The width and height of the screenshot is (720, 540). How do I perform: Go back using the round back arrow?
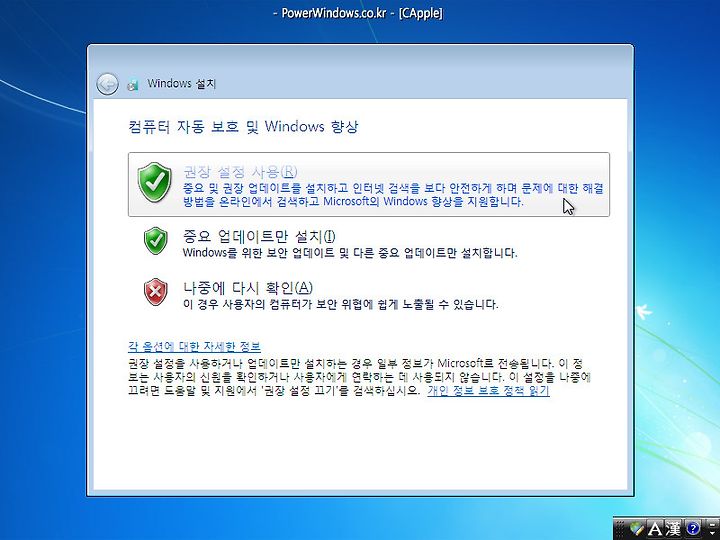[x=107, y=84]
